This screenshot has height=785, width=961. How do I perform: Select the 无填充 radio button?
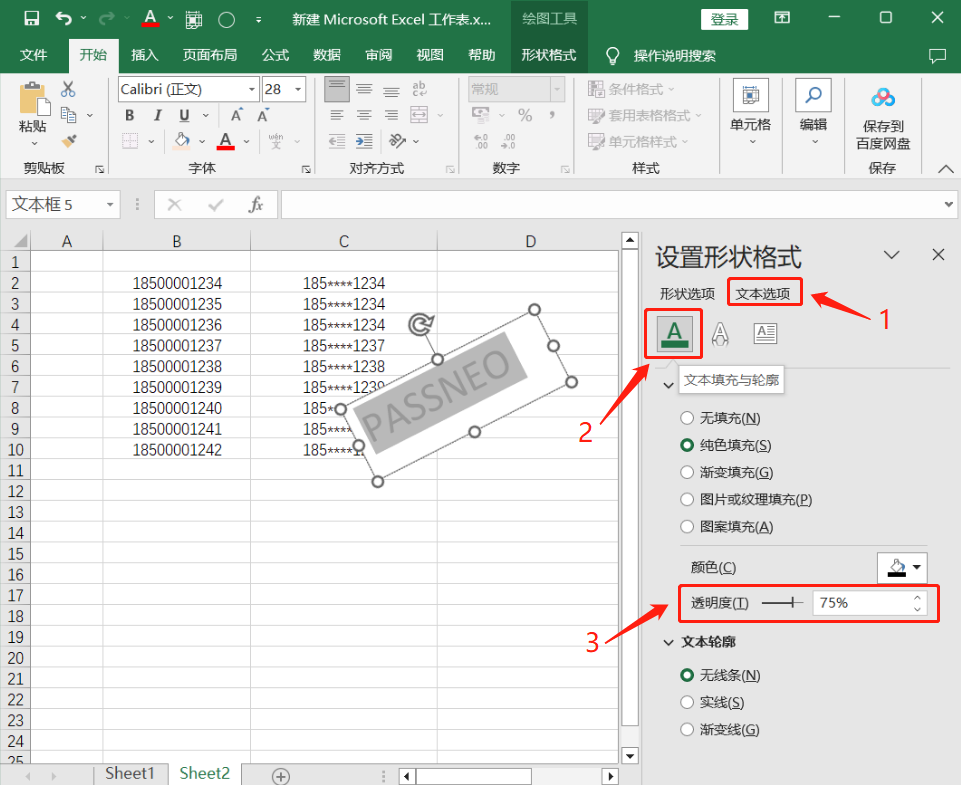(687, 418)
